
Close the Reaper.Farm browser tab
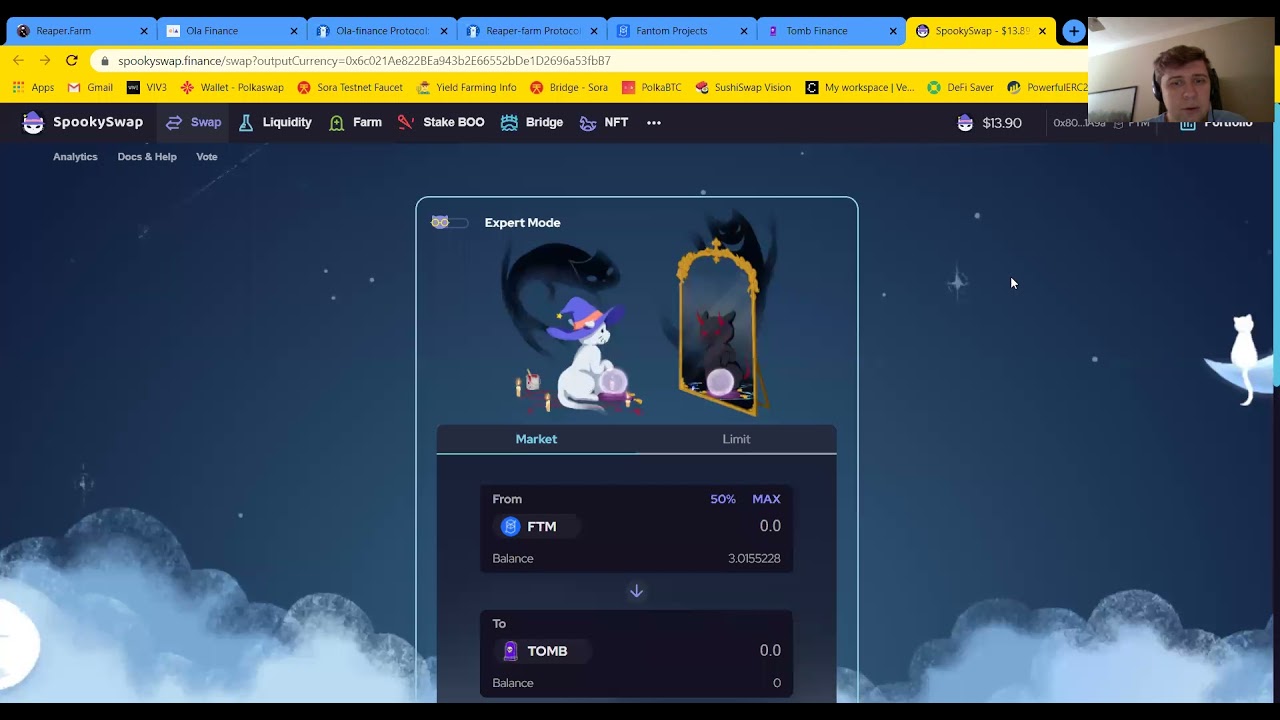click(x=143, y=31)
